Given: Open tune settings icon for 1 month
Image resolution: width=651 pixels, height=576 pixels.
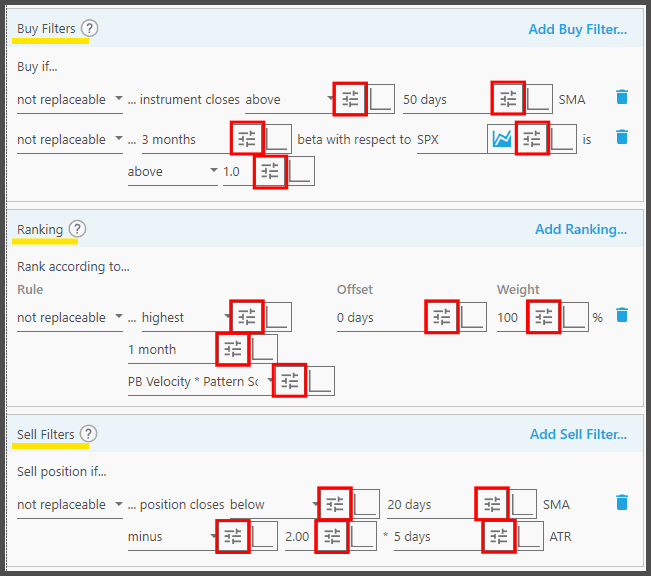Looking at the screenshot, I should [x=233, y=349].
